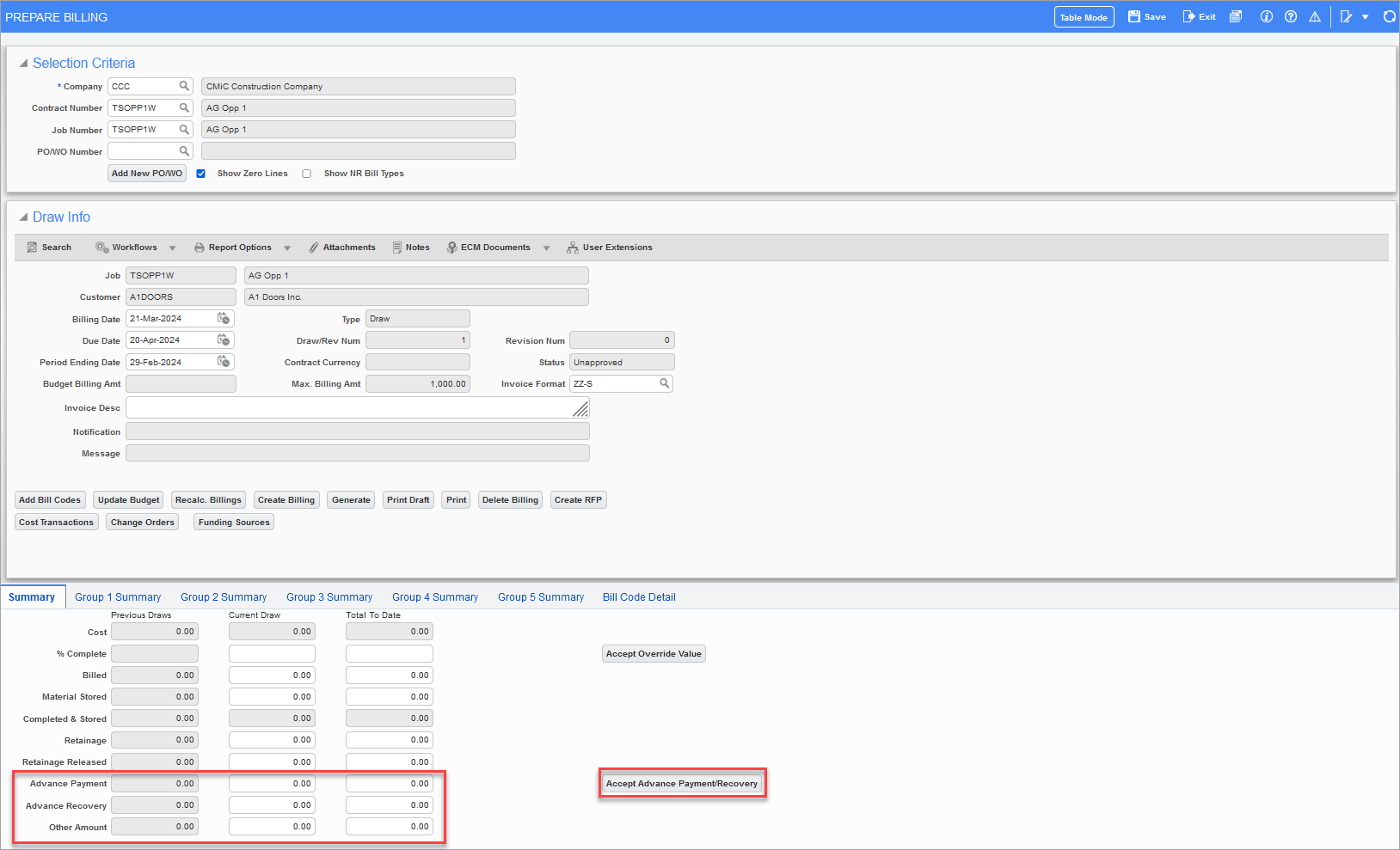This screenshot has height=850, width=1400.
Task: Click the refresh icon in the header
Action: 1389,16
